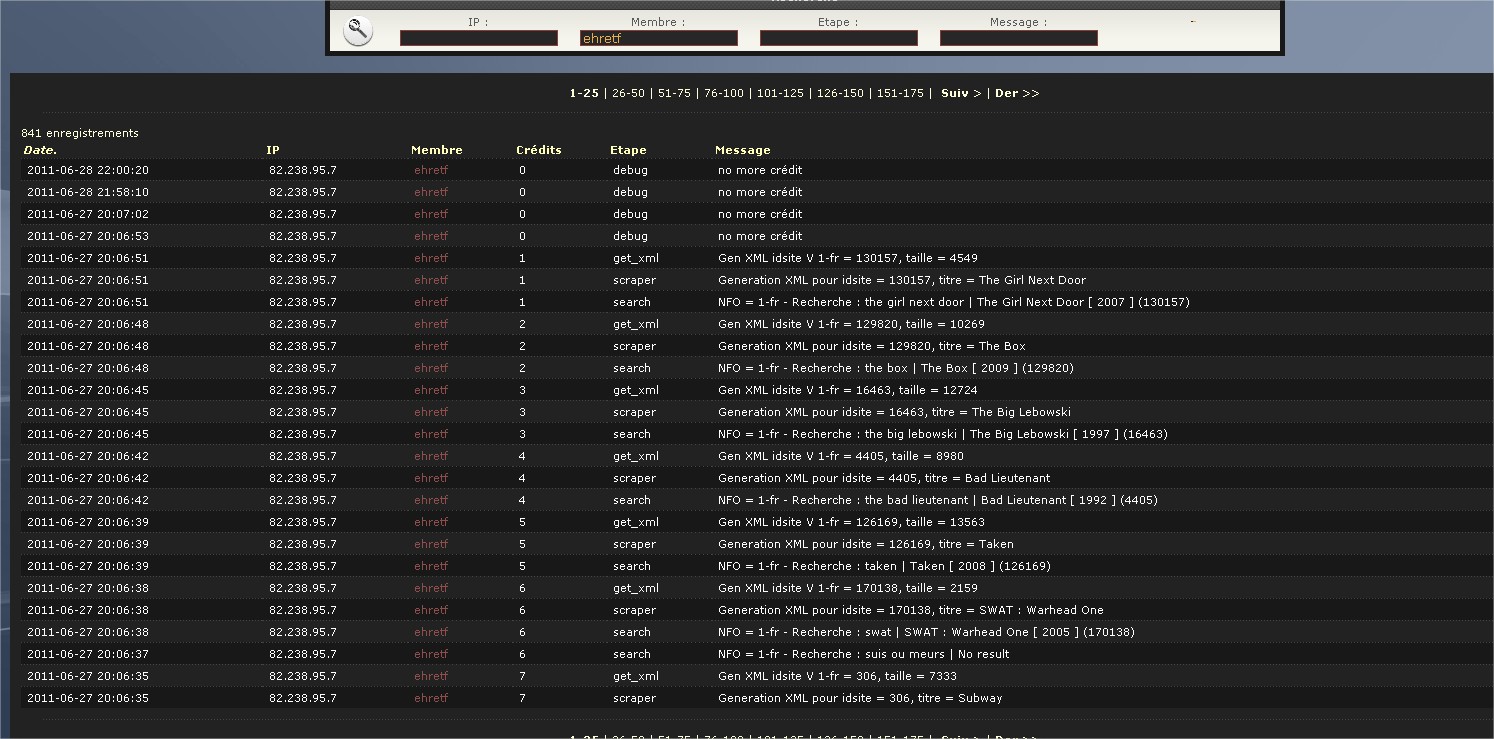
Task: Click message 'Gen XML idsite V 1-fr = 4405, taille = 8980'
Action: coord(841,456)
